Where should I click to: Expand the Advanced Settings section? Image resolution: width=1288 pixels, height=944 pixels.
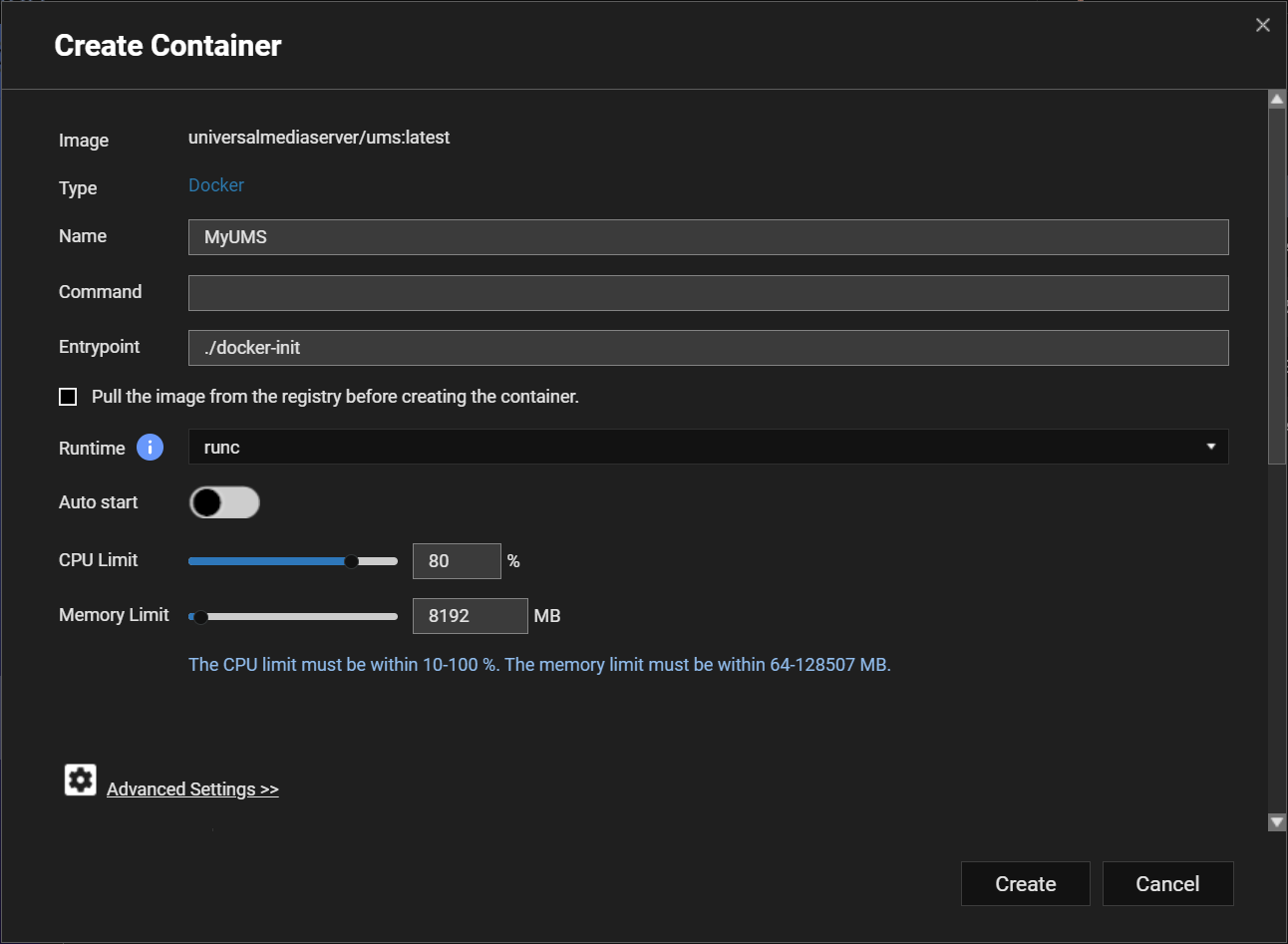coord(192,789)
